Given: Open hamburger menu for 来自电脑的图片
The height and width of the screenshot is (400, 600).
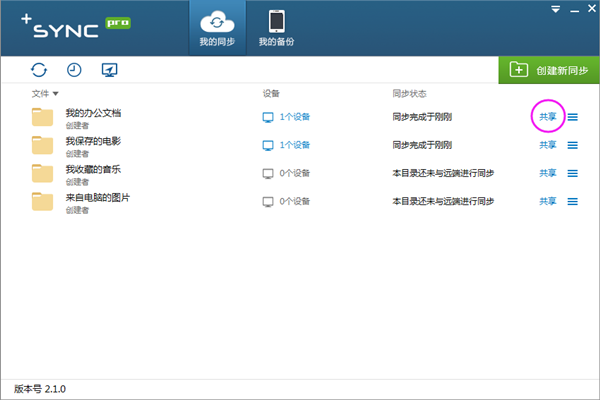Looking at the screenshot, I should (573, 201).
